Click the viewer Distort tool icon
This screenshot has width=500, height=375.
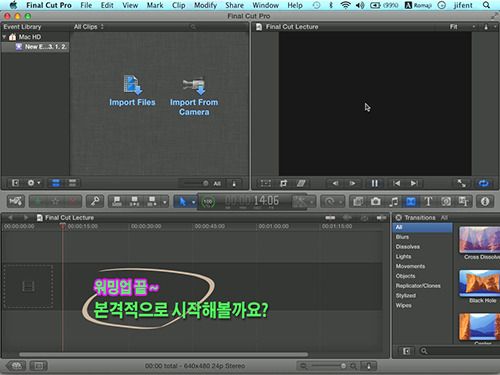coord(301,183)
